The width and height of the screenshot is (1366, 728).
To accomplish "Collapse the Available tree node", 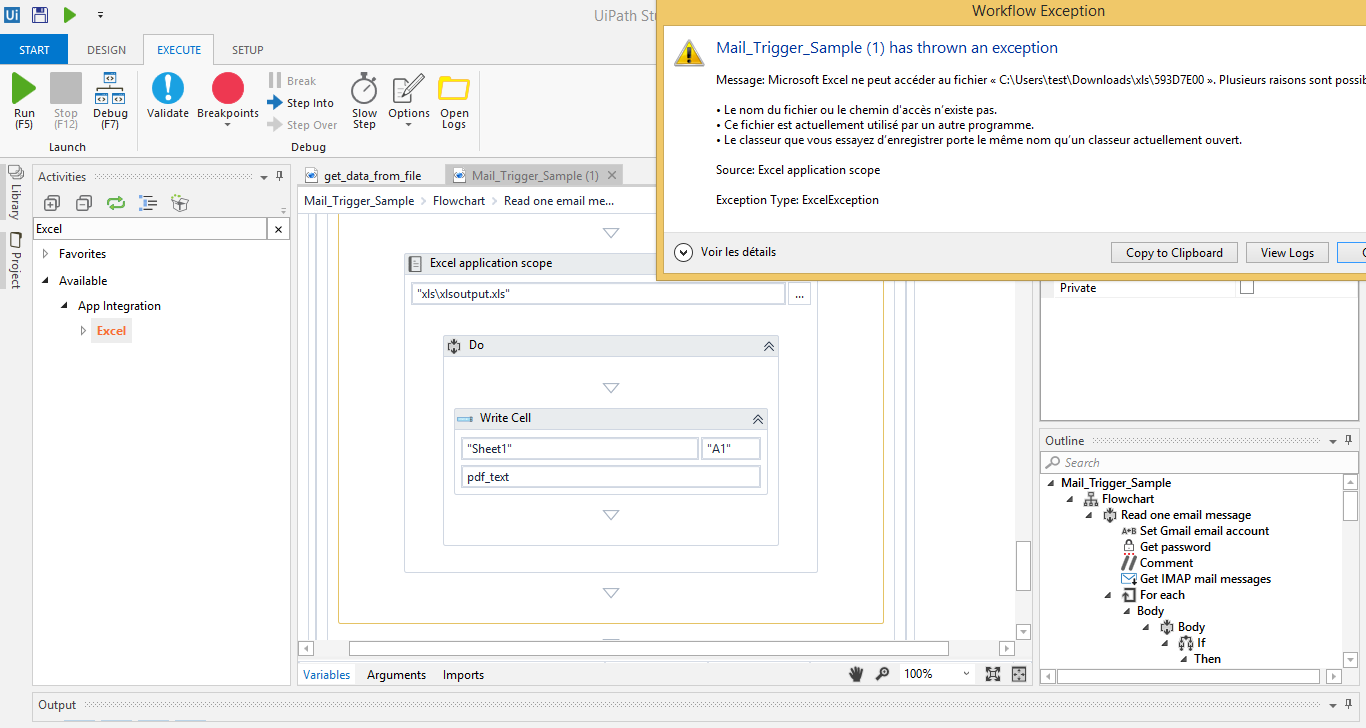I will [x=46, y=281].
